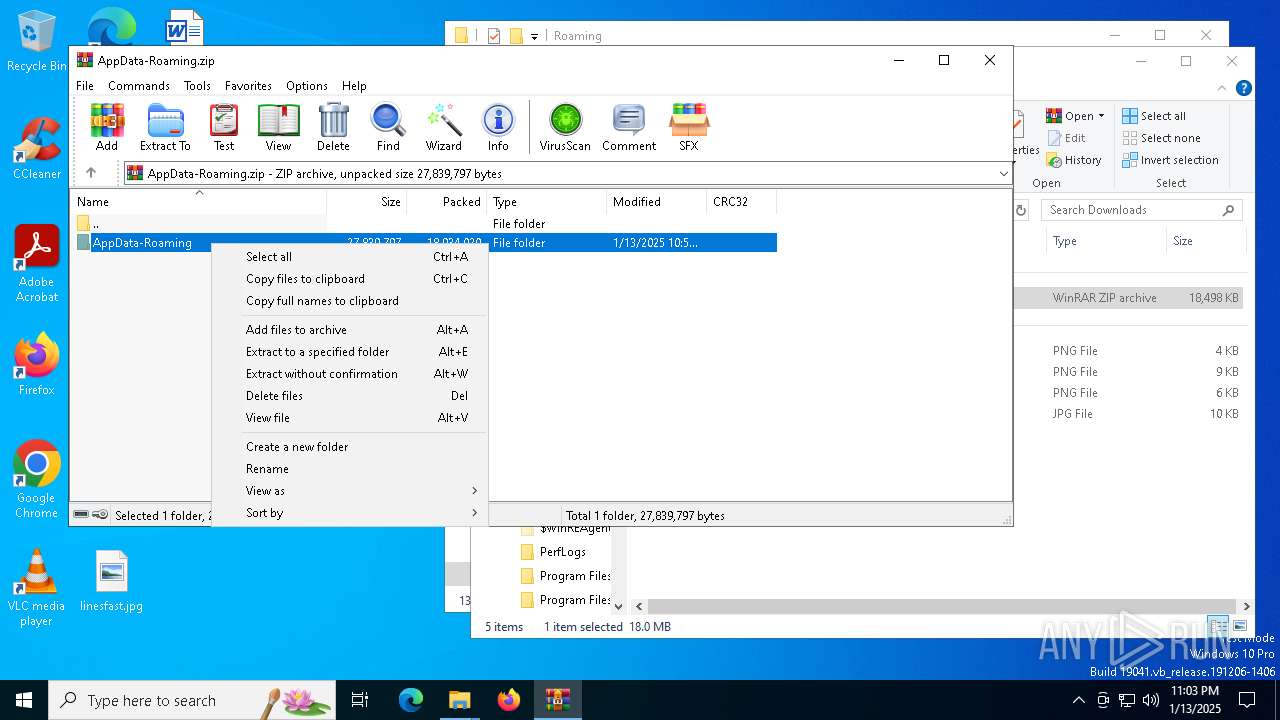Image resolution: width=1280 pixels, height=720 pixels.
Task: Sort by the Name column header
Action: click(198, 202)
